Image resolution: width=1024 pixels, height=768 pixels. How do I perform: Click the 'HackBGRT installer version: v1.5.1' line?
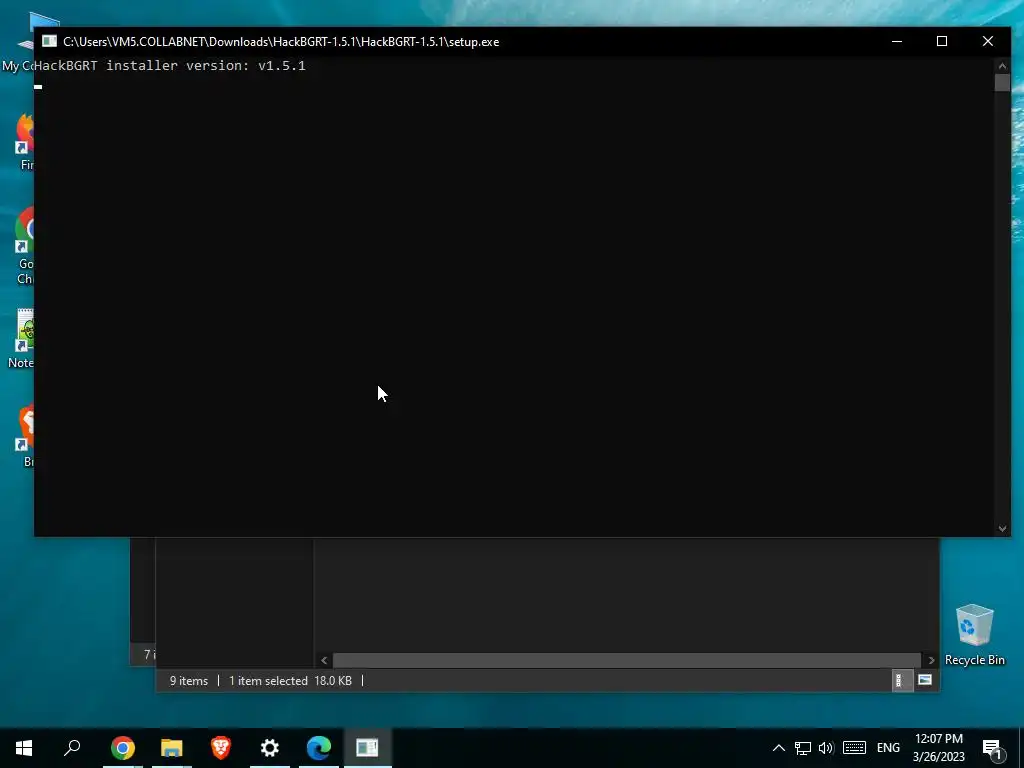[170, 65]
